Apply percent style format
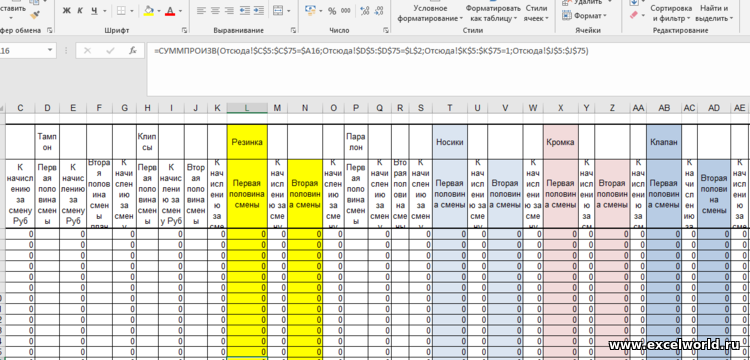The width and height of the screenshot is (750, 360). tap(332, 11)
